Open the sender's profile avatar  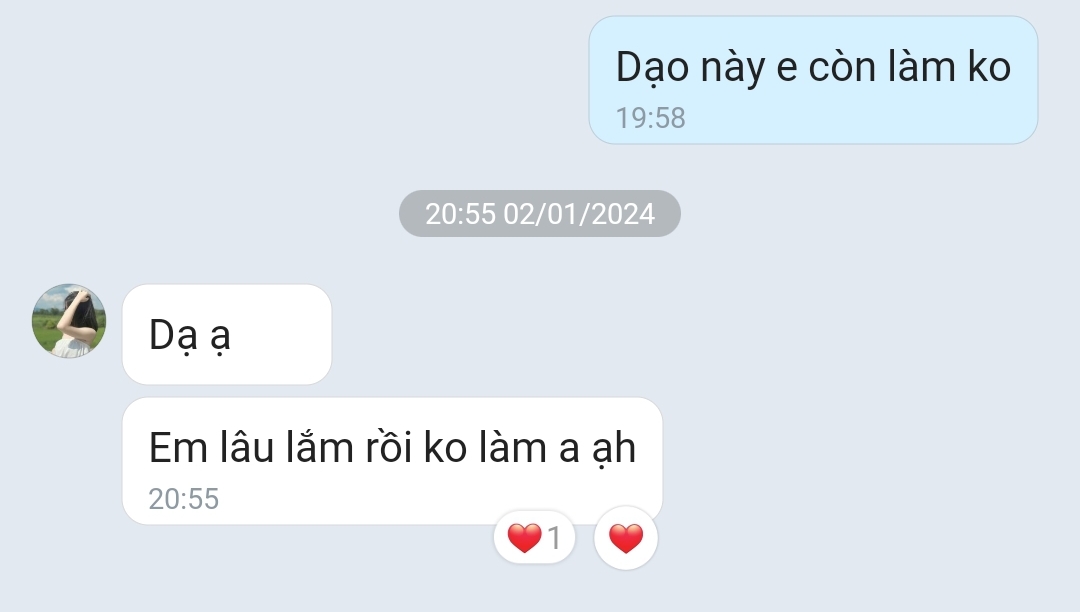[69, 321]
